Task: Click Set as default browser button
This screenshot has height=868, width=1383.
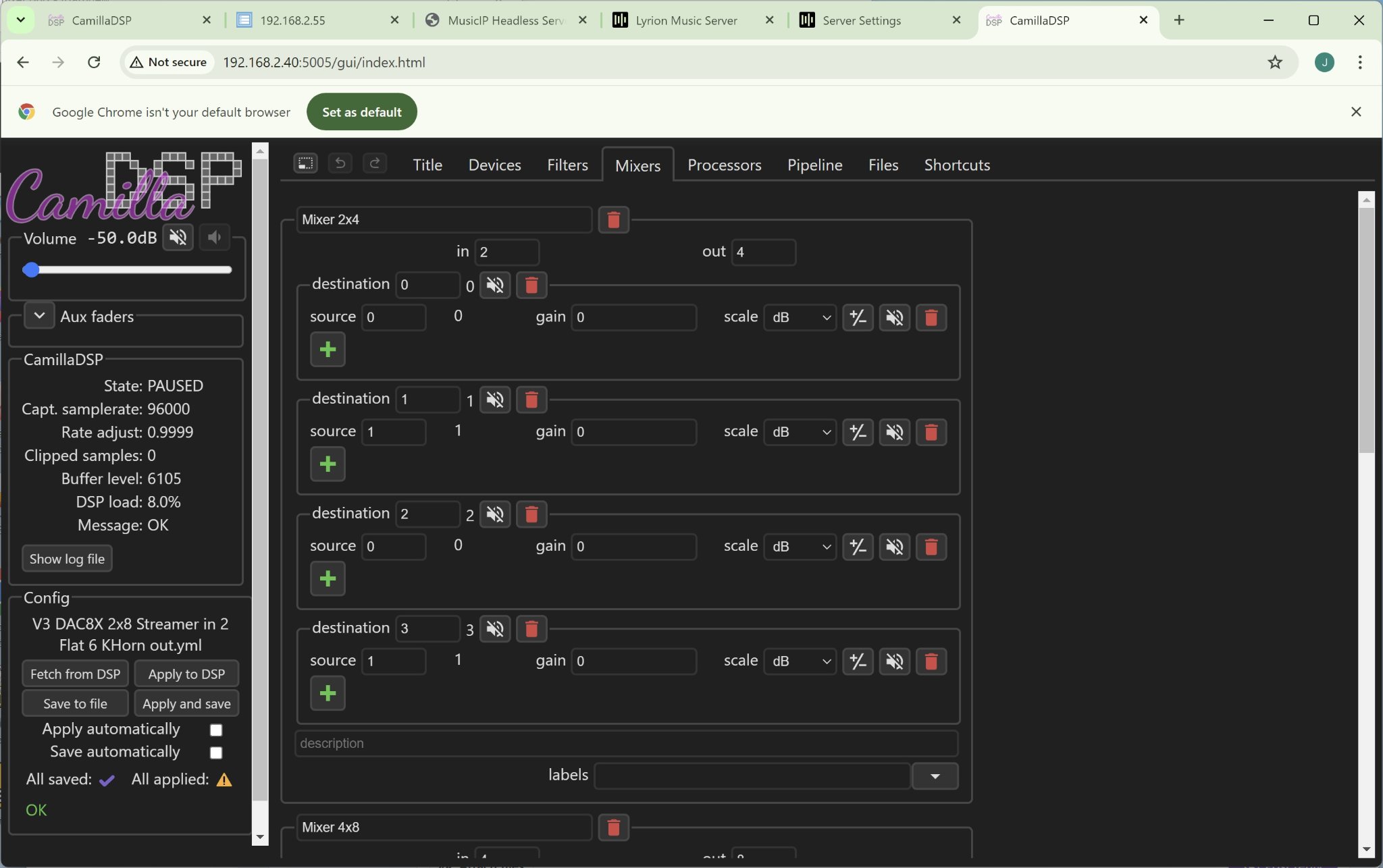Action: 362,112
